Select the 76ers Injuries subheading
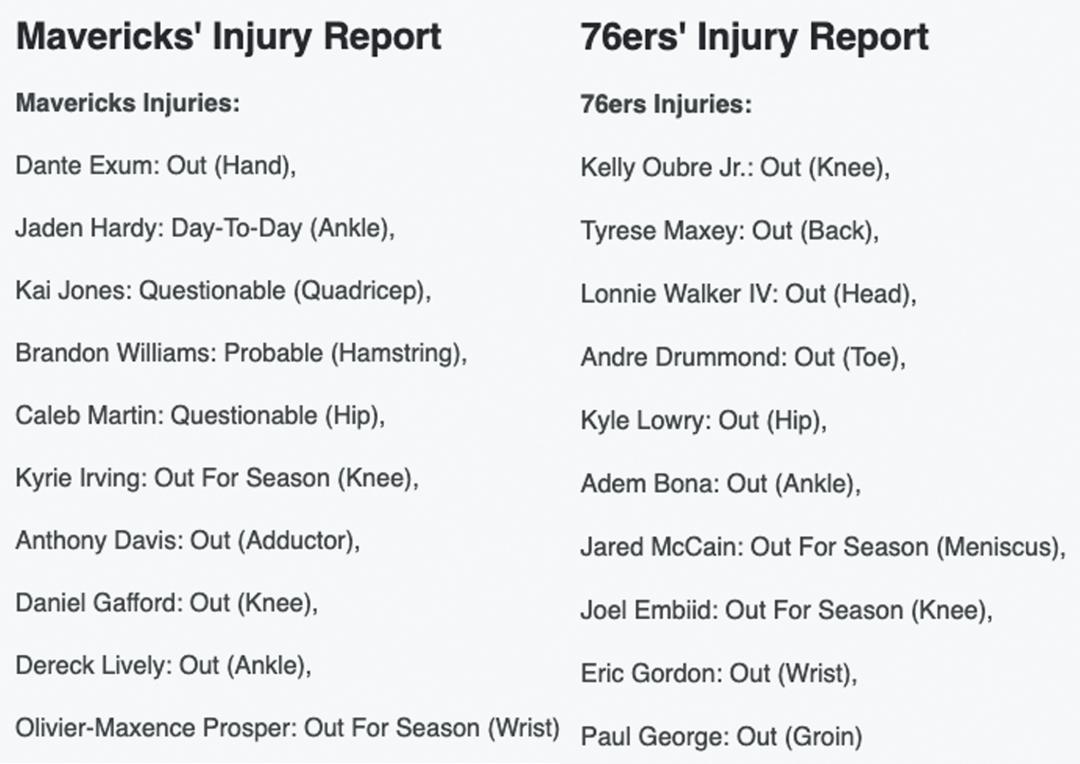The height and width of the screenshot is (764, 1080). [x=666, y=105]
